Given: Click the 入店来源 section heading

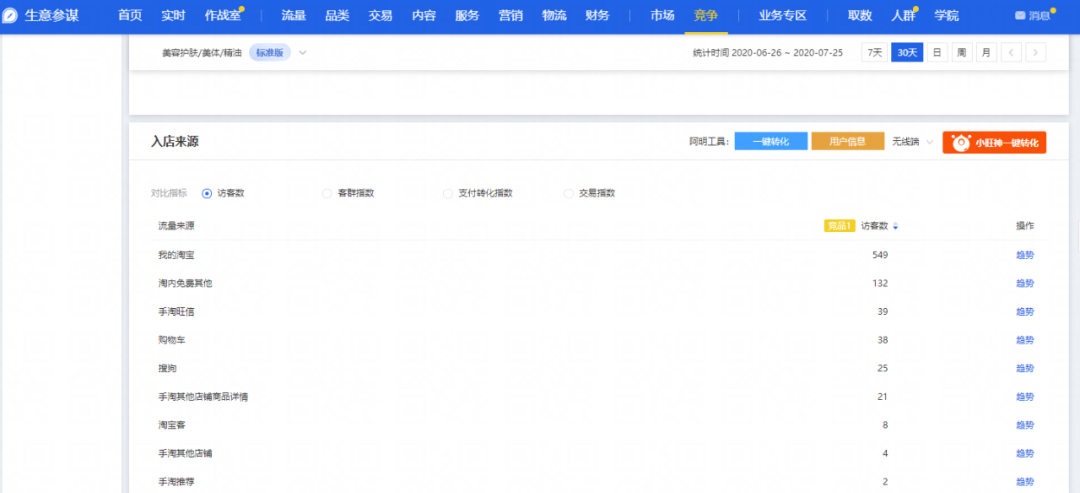Looking at the screenshot, I should coord(175,142).
